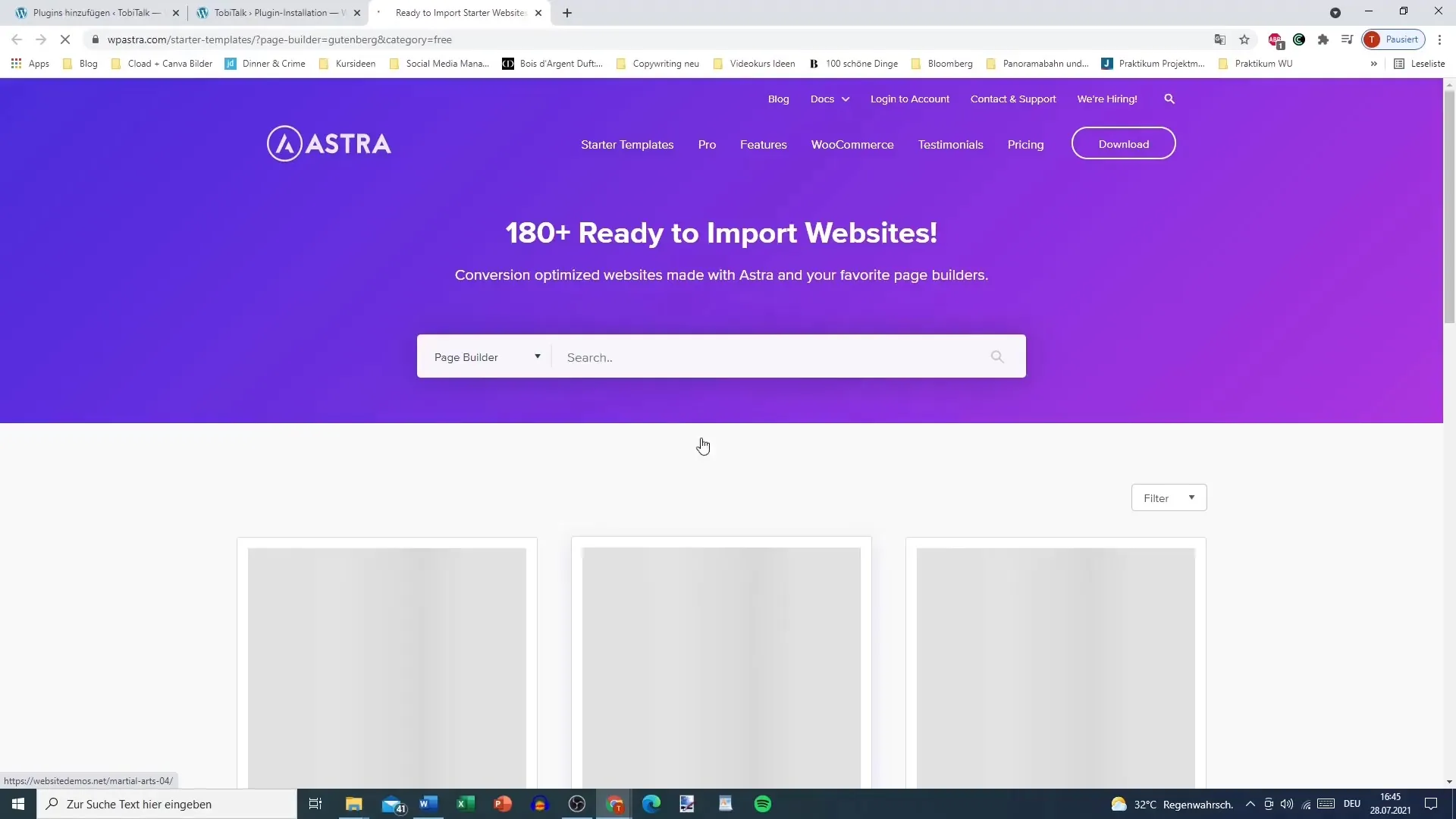Close the Ready to Import Starter Websites tab
1456x819 pixels.
(538, 13)
